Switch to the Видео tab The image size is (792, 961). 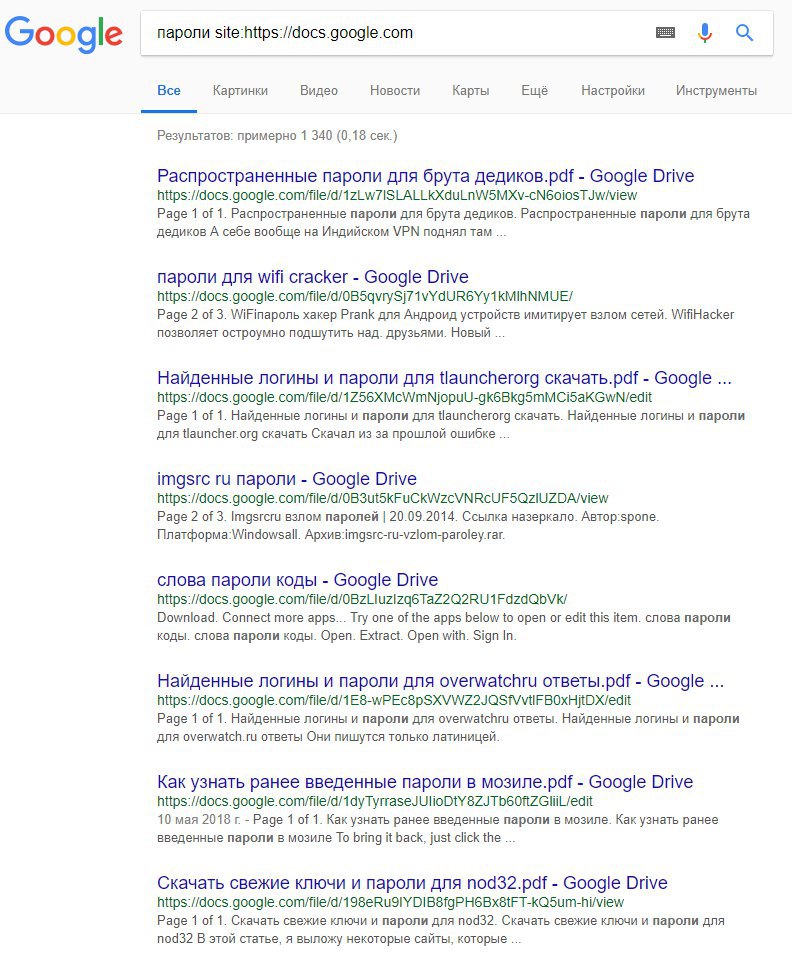[x=319, y=91]
